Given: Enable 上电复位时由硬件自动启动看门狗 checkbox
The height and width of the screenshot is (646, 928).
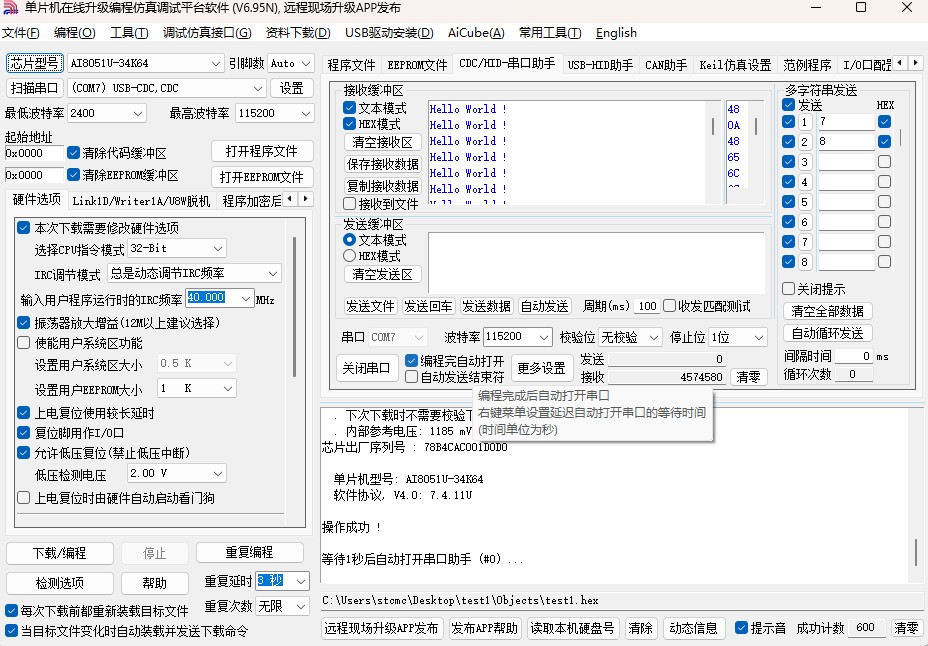Looking at the screenshot, I should point(24,498).
